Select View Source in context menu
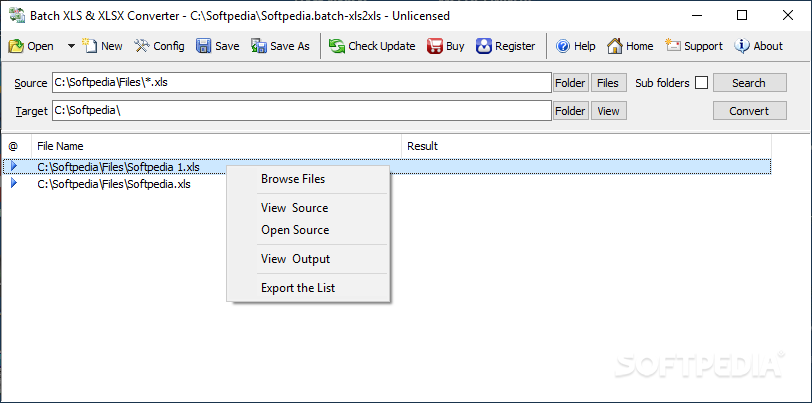Image resolution: width=812 pixels, height=403 pixels. click(308, 208)
